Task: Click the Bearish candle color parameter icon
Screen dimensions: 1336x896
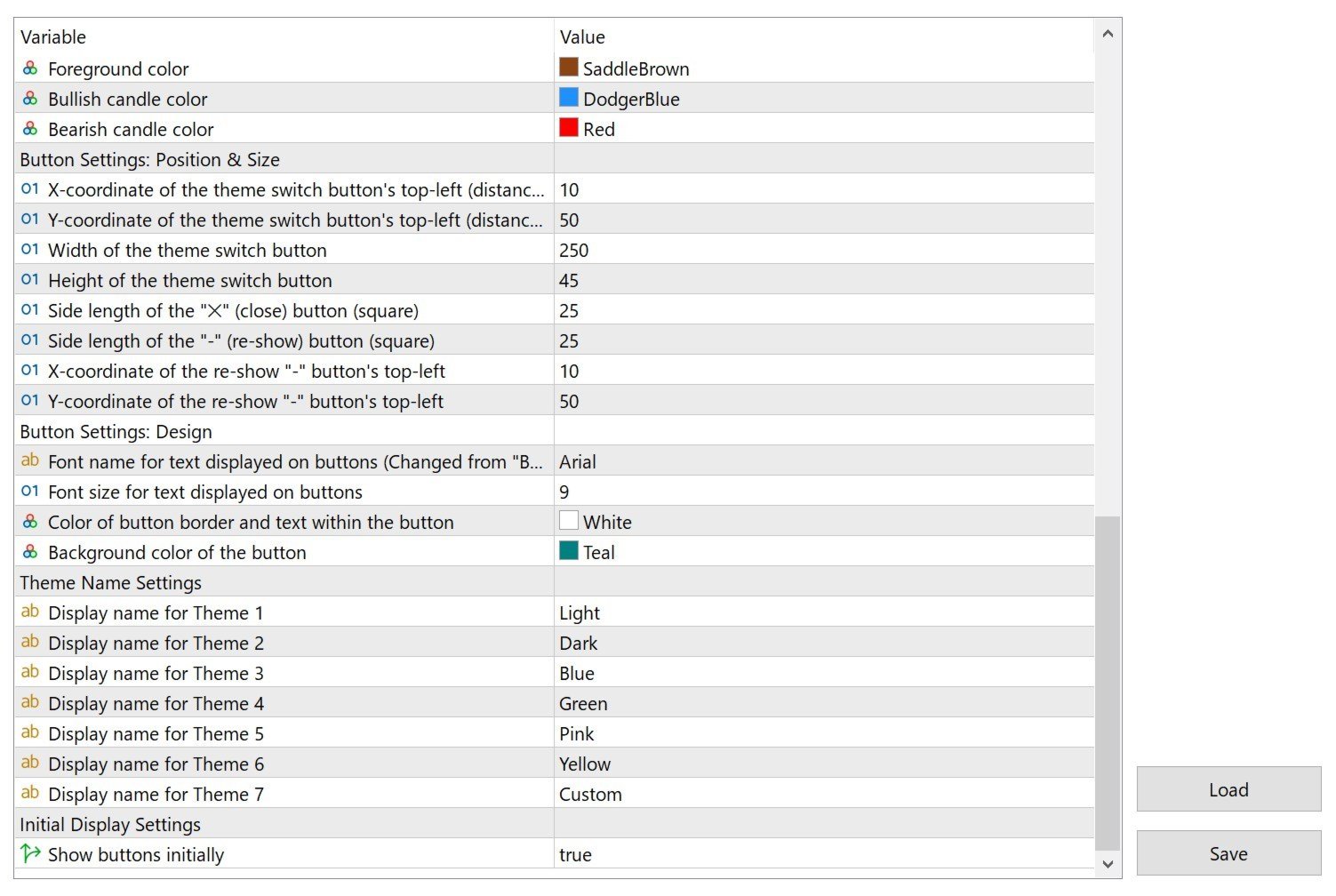Action: (x=30, y=129)
